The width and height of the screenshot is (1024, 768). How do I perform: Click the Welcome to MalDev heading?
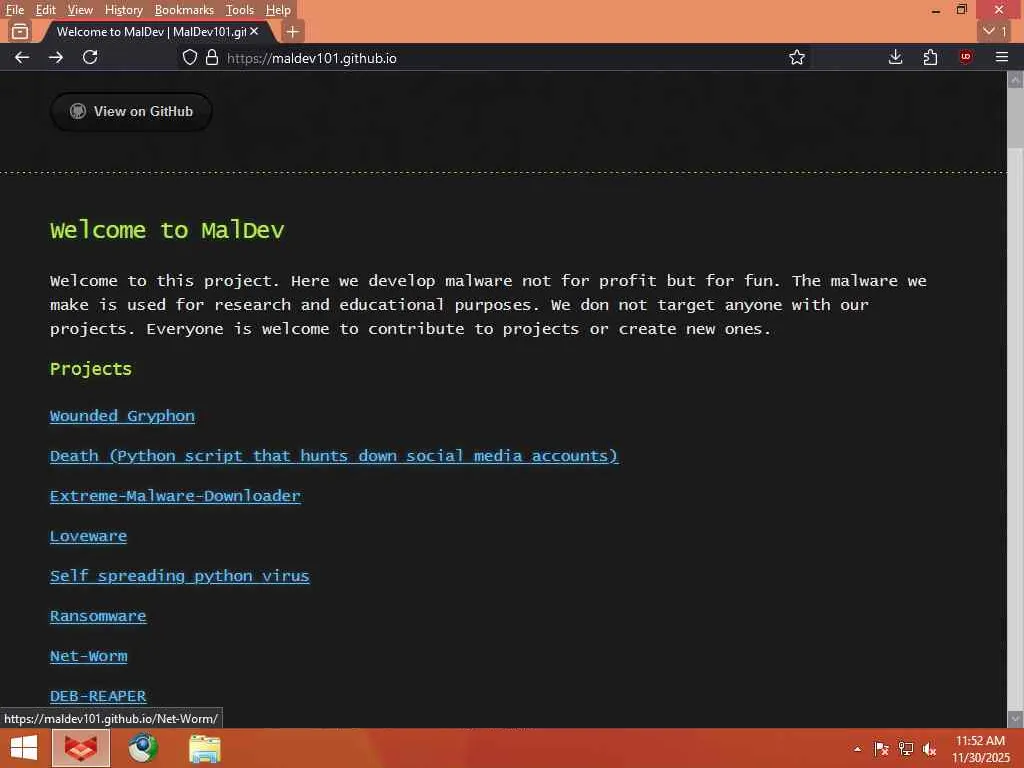click(x=167, y=231)
